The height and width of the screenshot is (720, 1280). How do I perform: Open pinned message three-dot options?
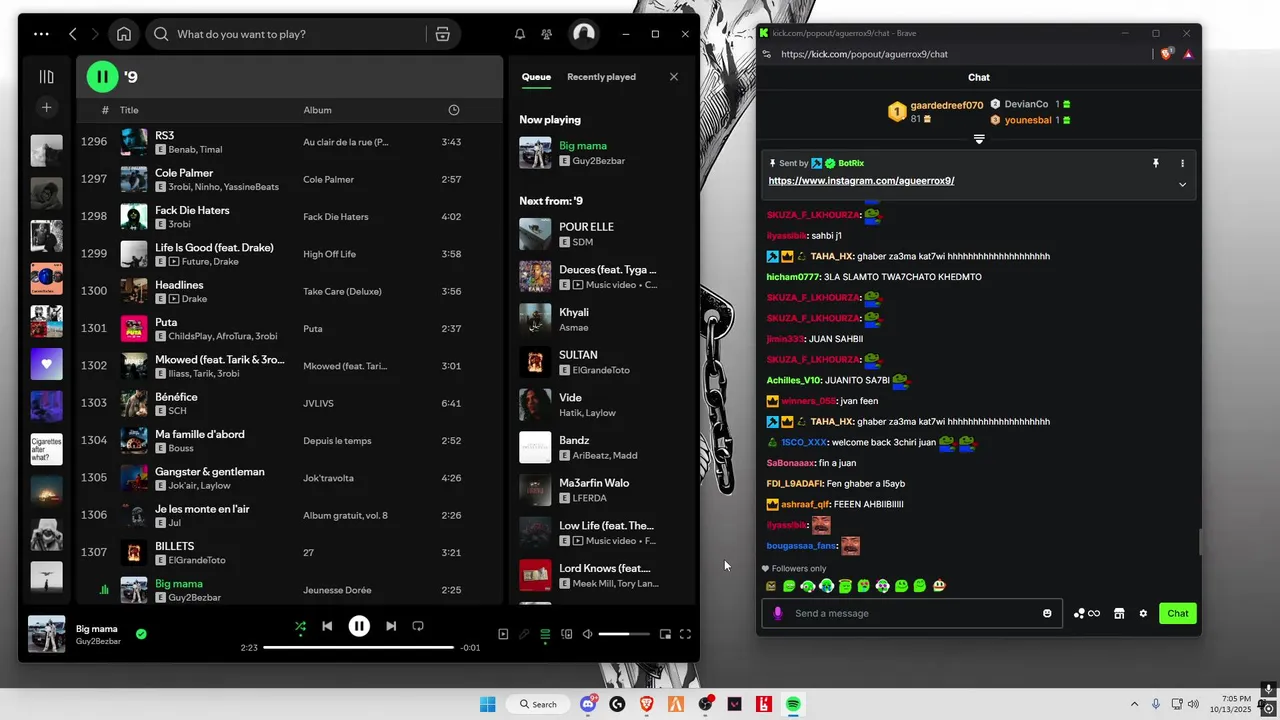(x=1182, y=163)
